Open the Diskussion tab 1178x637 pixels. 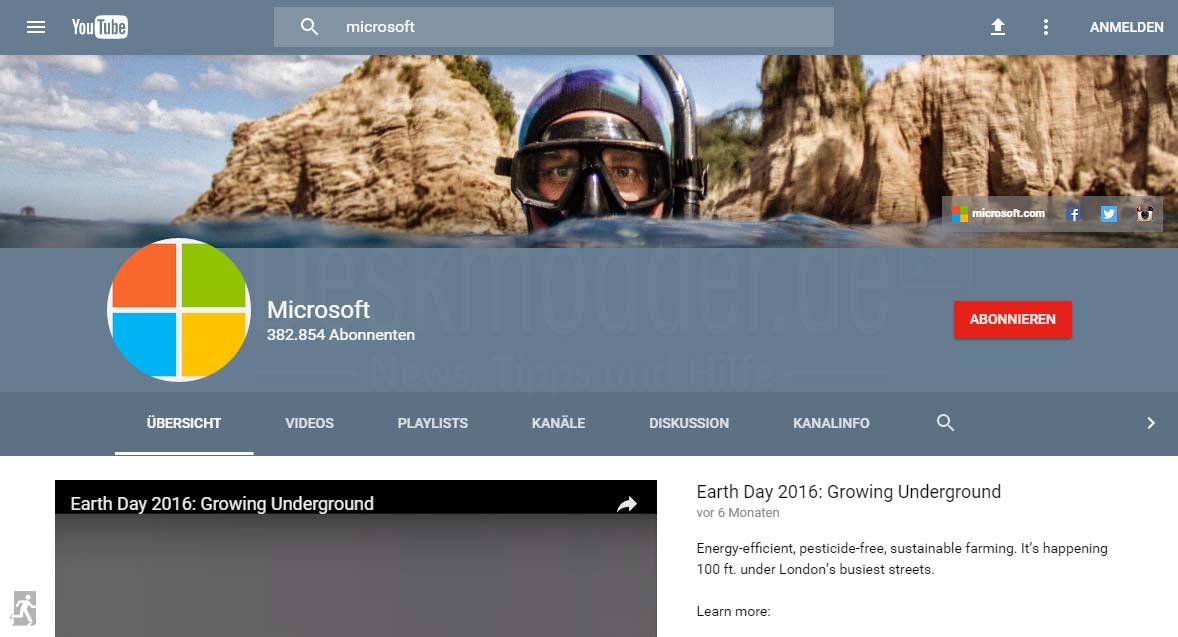[x=689, y=423]
